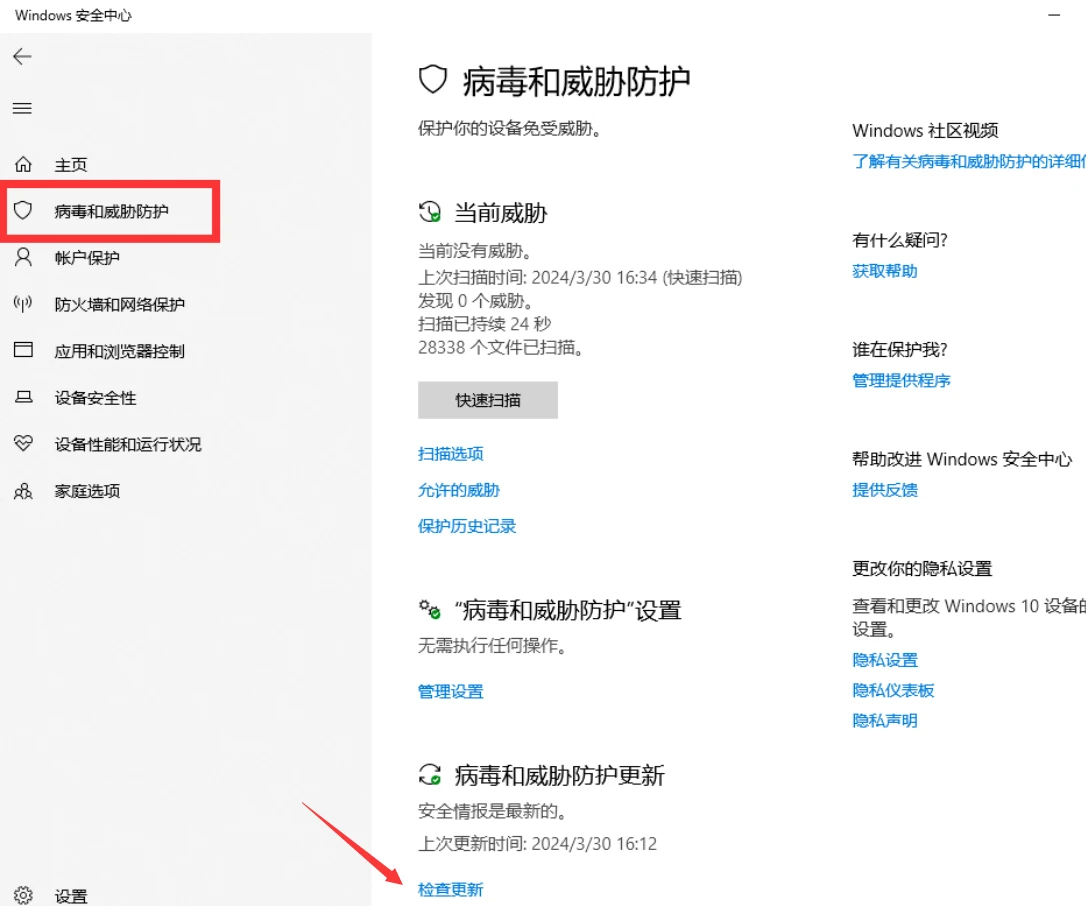This screenshot has height=906, width=1086.
Task: Click 管理设置 link
Action: point(451,691)
